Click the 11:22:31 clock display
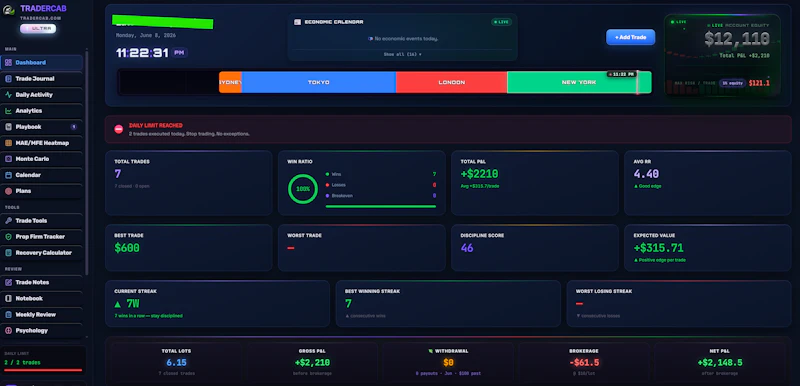The width and height of the screenshot is (800, 386). (x=142, y=53)
